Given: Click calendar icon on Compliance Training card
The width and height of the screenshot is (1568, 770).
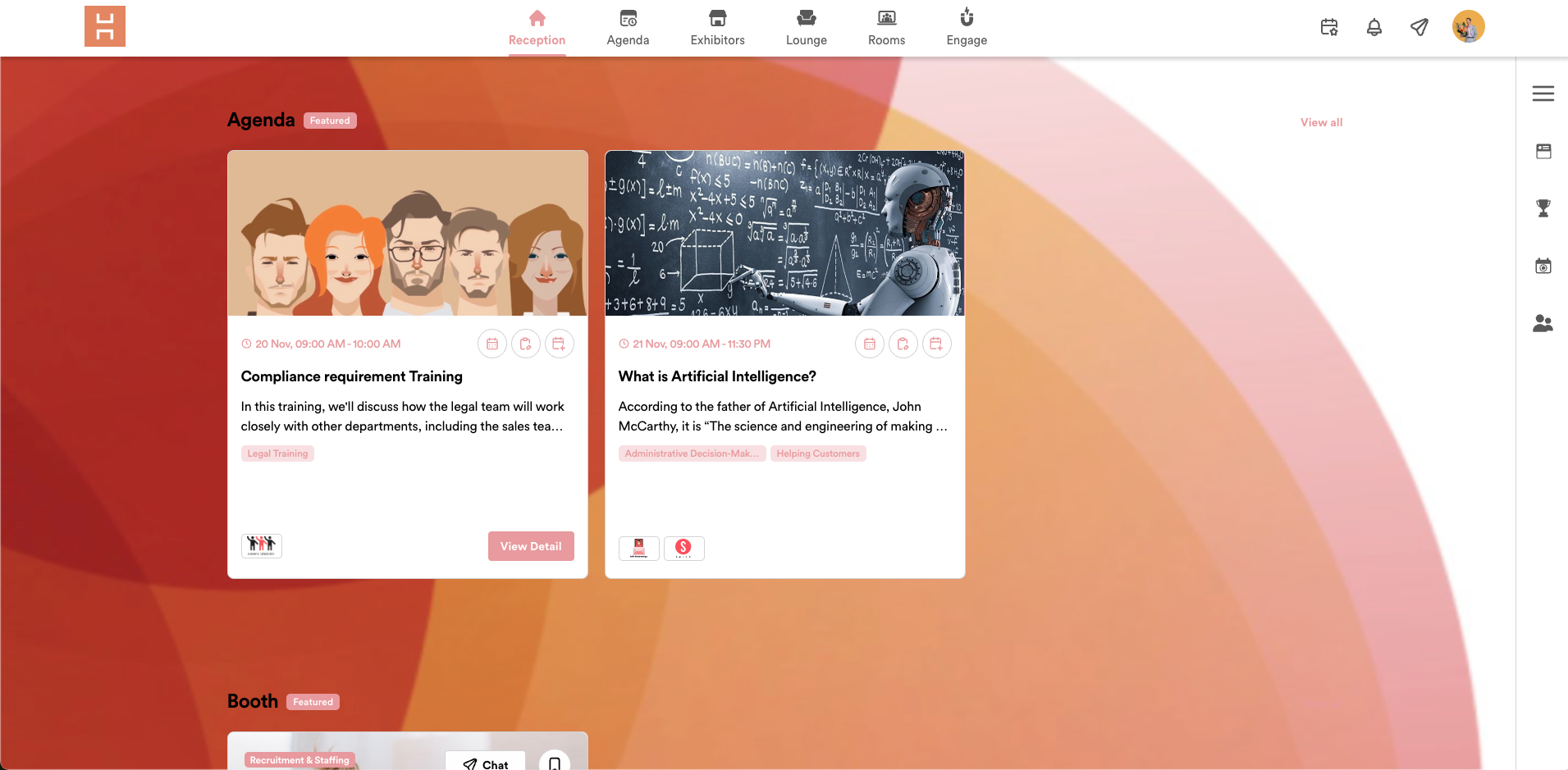Looking at the screenshot, I should click(492, 344).
